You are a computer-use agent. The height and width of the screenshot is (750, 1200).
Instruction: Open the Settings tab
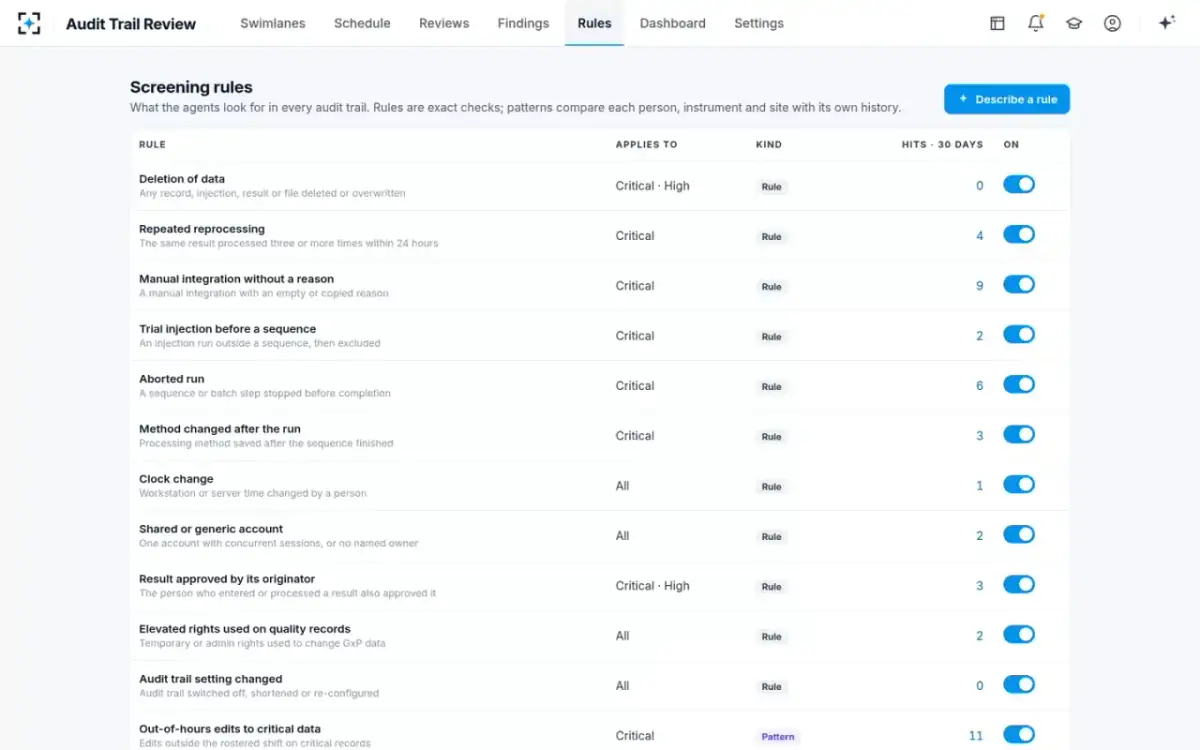pyautogui.click(x=759, y=23)
